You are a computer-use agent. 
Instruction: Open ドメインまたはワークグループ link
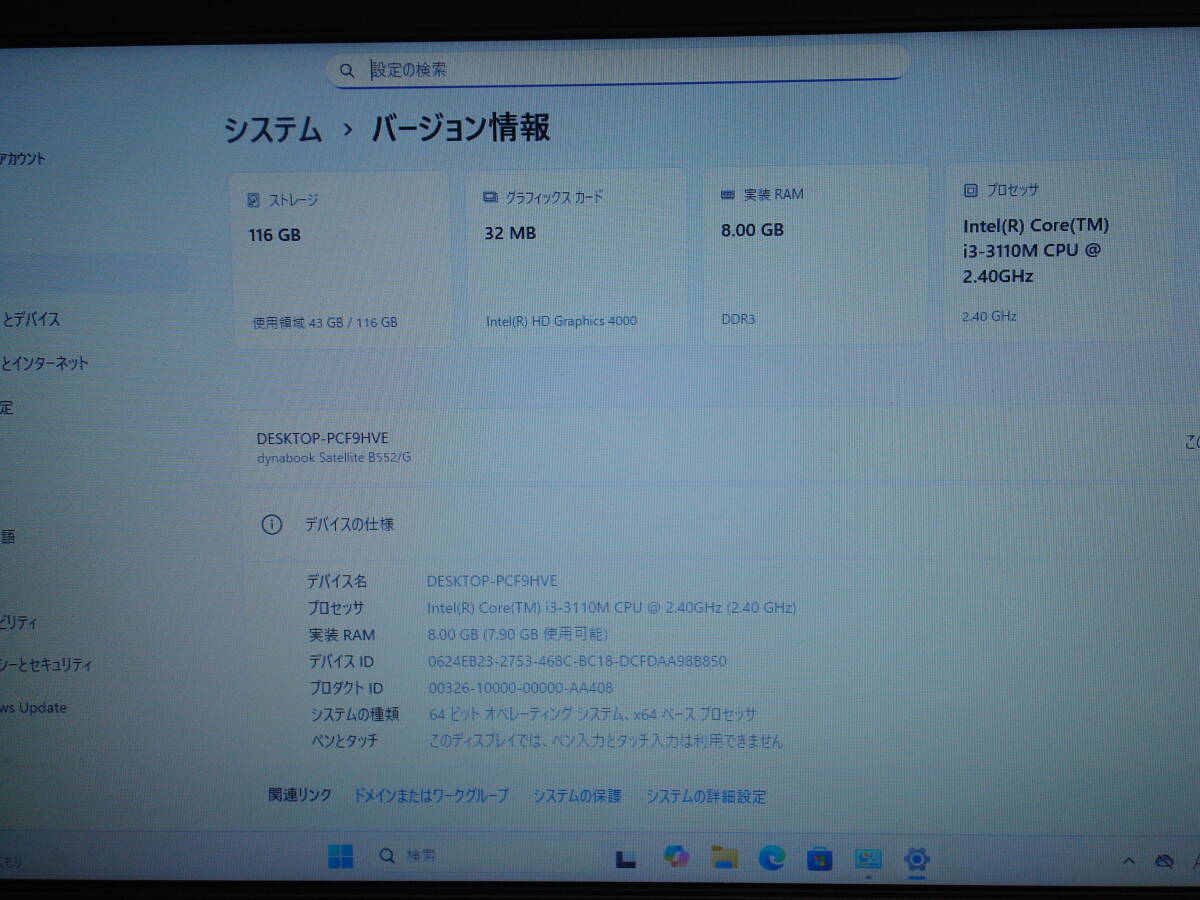[431, 795]
